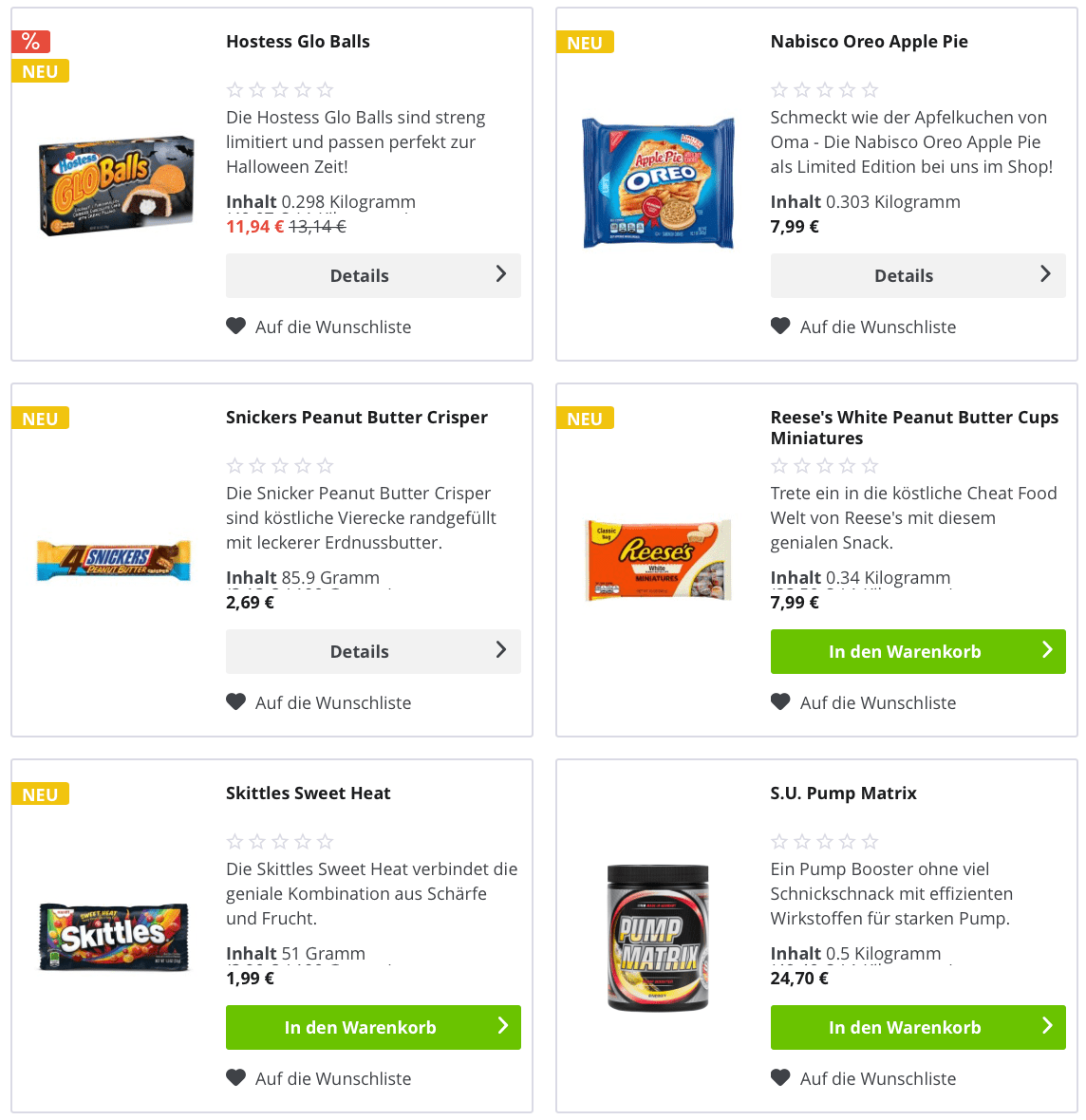Click heart icon for Skittles Sweet Heat
Screen dimensions: 1086x1120
click(236, 1078)
